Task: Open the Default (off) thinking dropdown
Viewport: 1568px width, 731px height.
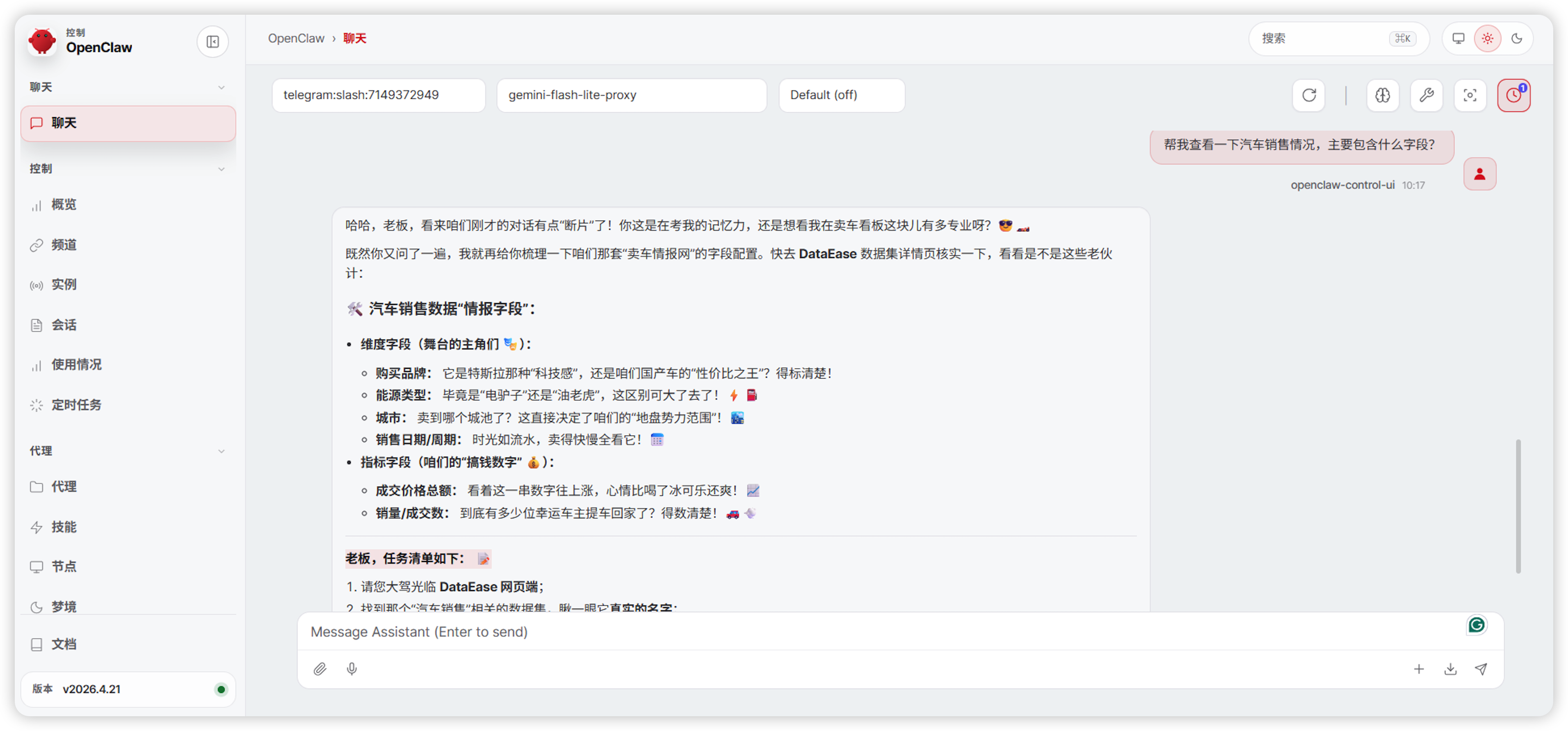Action: pos(841,95)
